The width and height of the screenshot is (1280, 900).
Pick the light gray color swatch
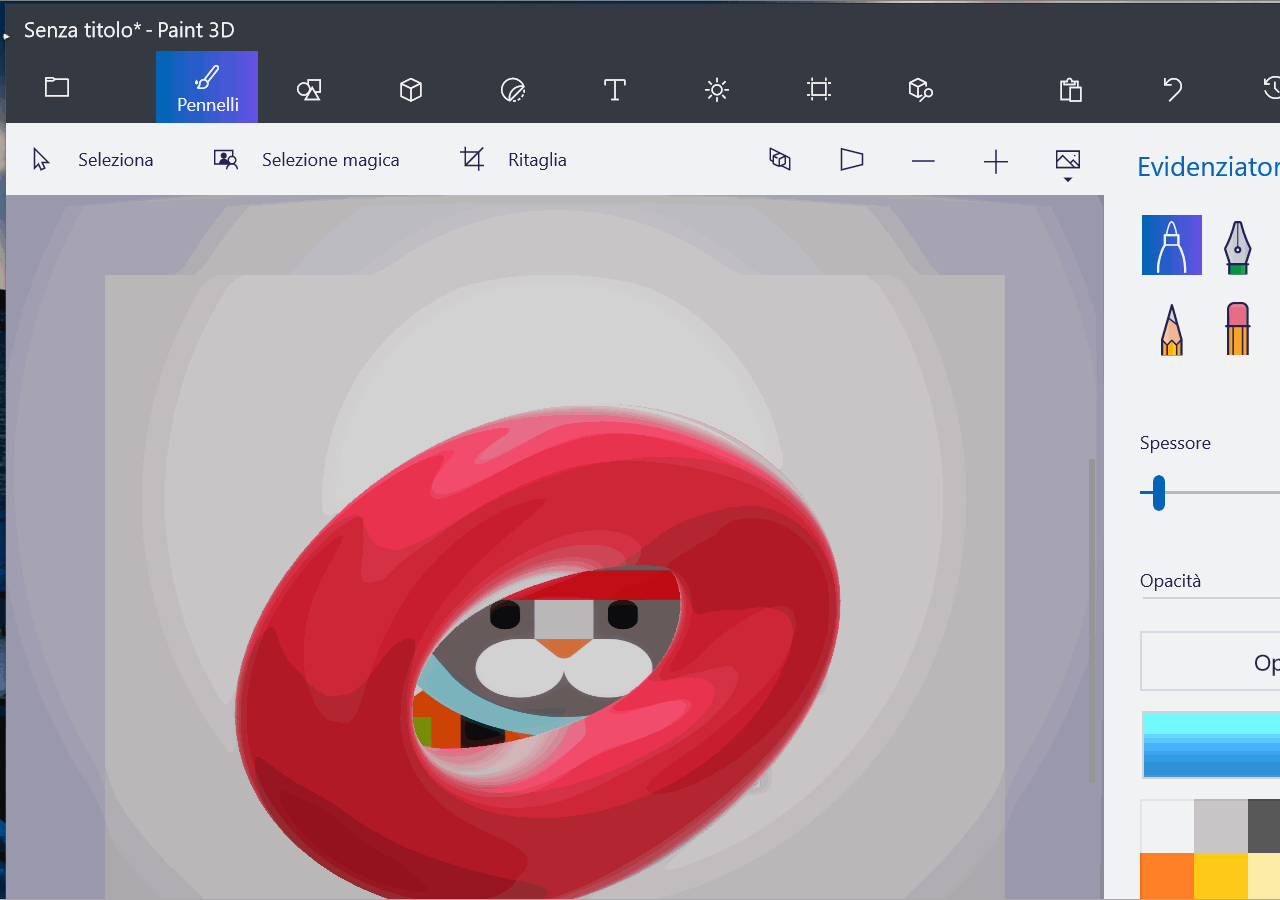[1221, 827]
